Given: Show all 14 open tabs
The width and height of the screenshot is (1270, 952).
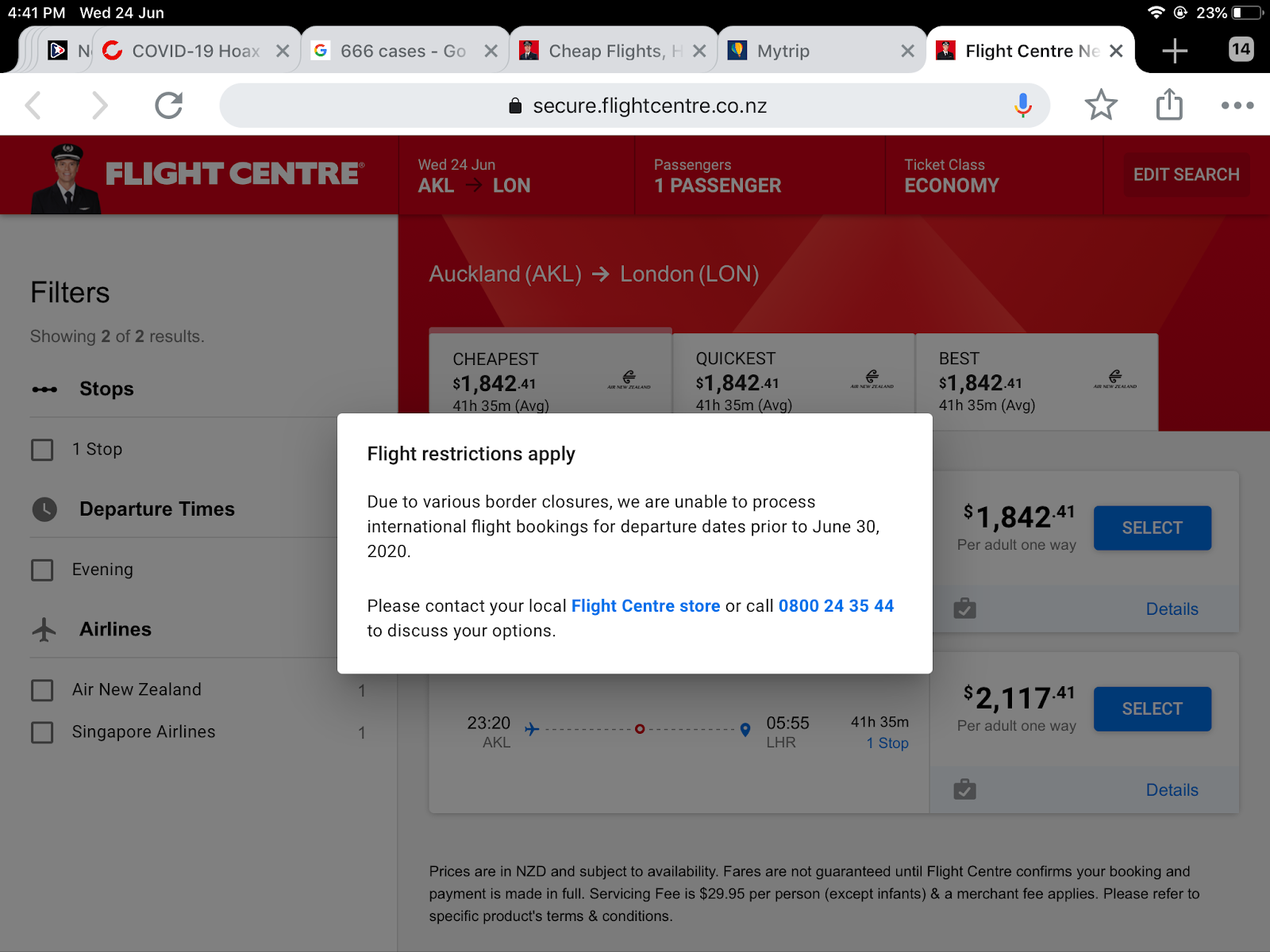Looking at the screenshot, I should tap(1241, 49).
